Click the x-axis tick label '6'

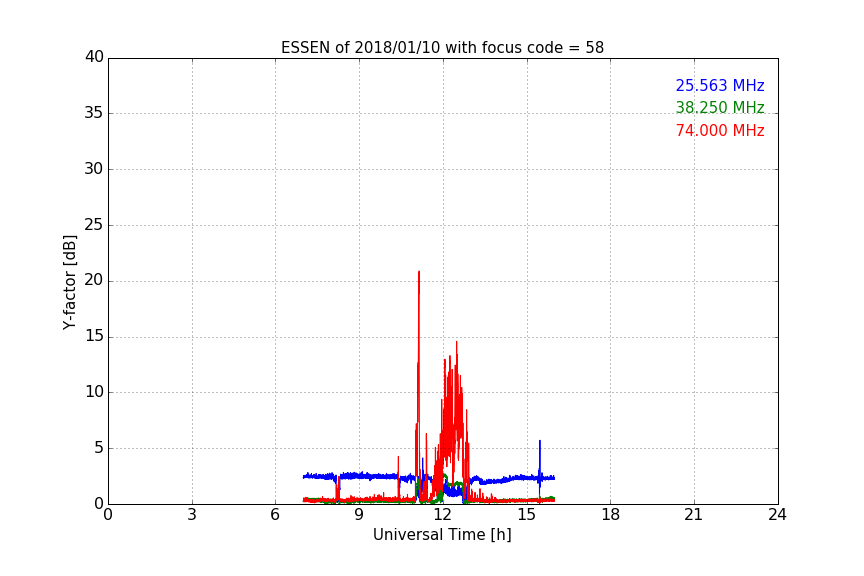(275, 515)
